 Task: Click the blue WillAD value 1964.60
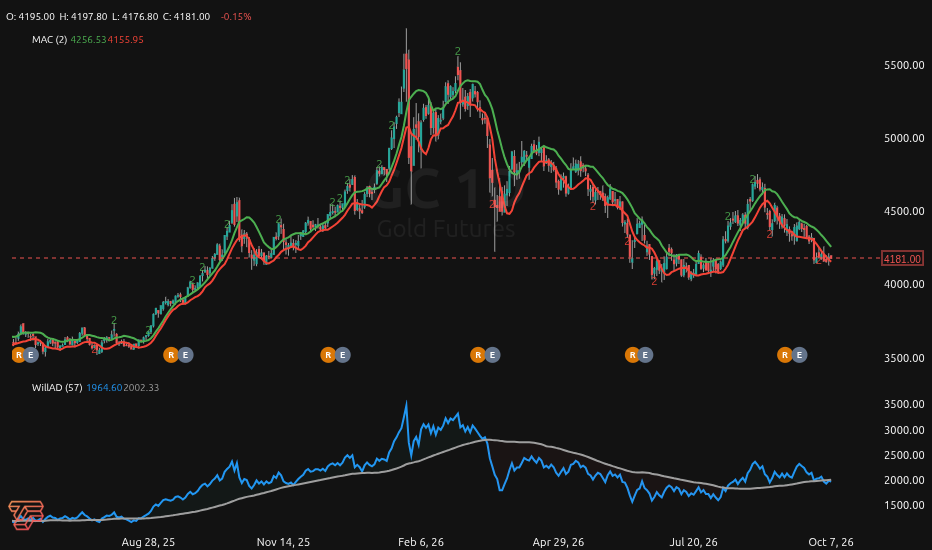pyautogui.click(x=104, y=388)
